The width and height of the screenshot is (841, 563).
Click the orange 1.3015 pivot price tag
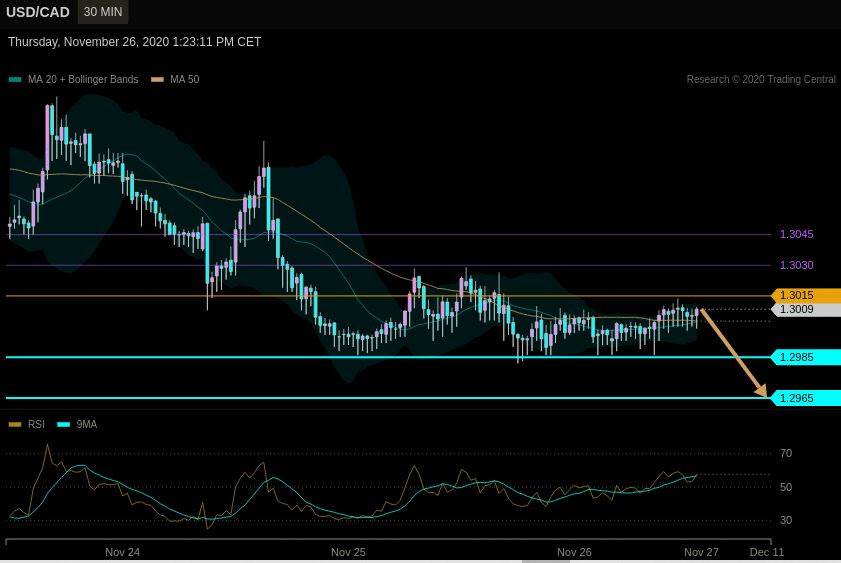tap(806, 295)
